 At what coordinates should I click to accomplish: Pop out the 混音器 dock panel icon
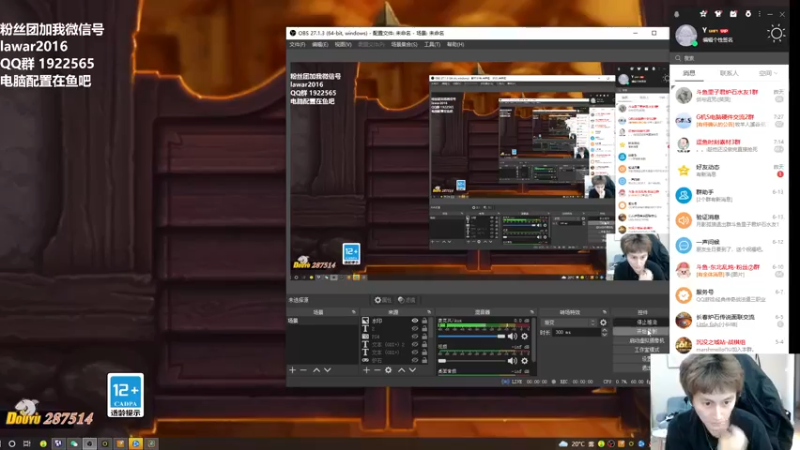tap(532, 312)
